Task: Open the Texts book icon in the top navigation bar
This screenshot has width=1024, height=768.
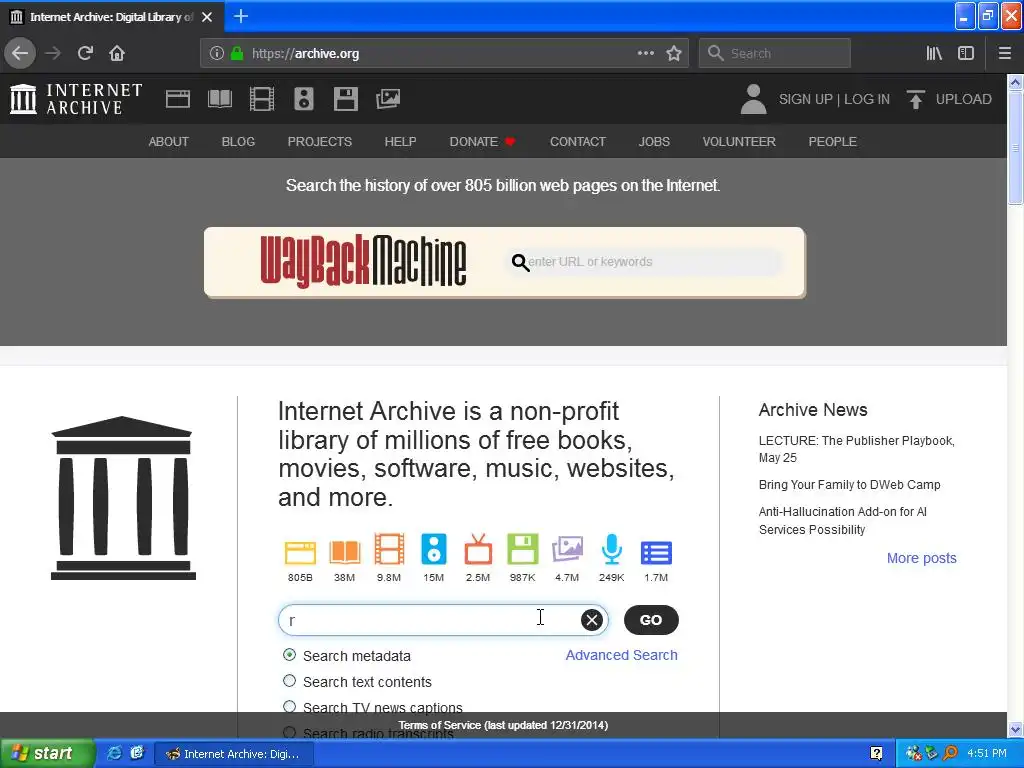Action: [x=219, y=99]
